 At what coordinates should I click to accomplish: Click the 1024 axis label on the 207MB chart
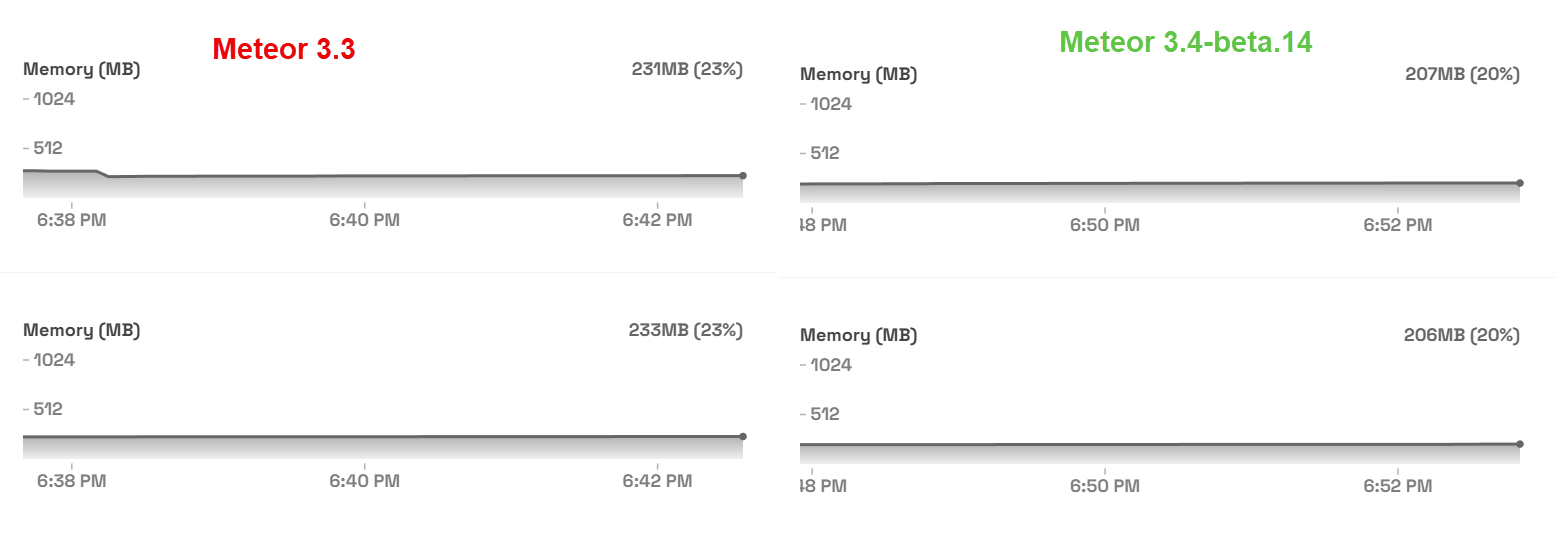coord(831,104)
